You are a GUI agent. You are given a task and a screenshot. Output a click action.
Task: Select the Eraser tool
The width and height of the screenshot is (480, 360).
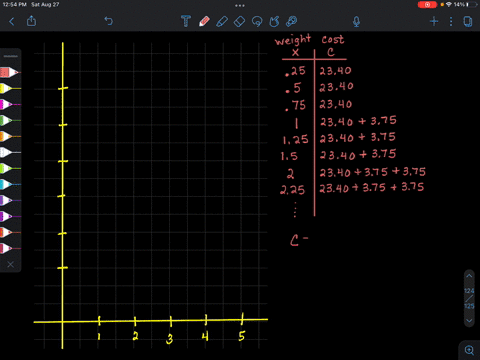(239, 22)
